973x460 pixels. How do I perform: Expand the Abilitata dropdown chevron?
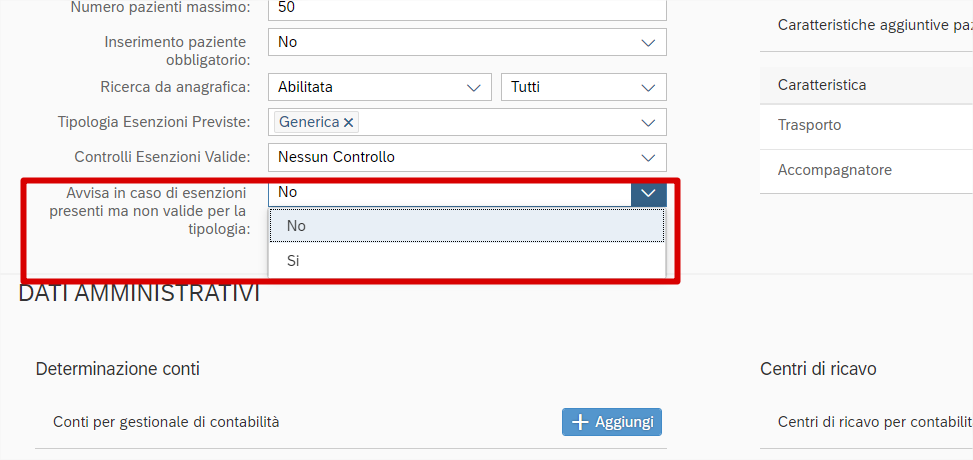[x=474, y=87]
